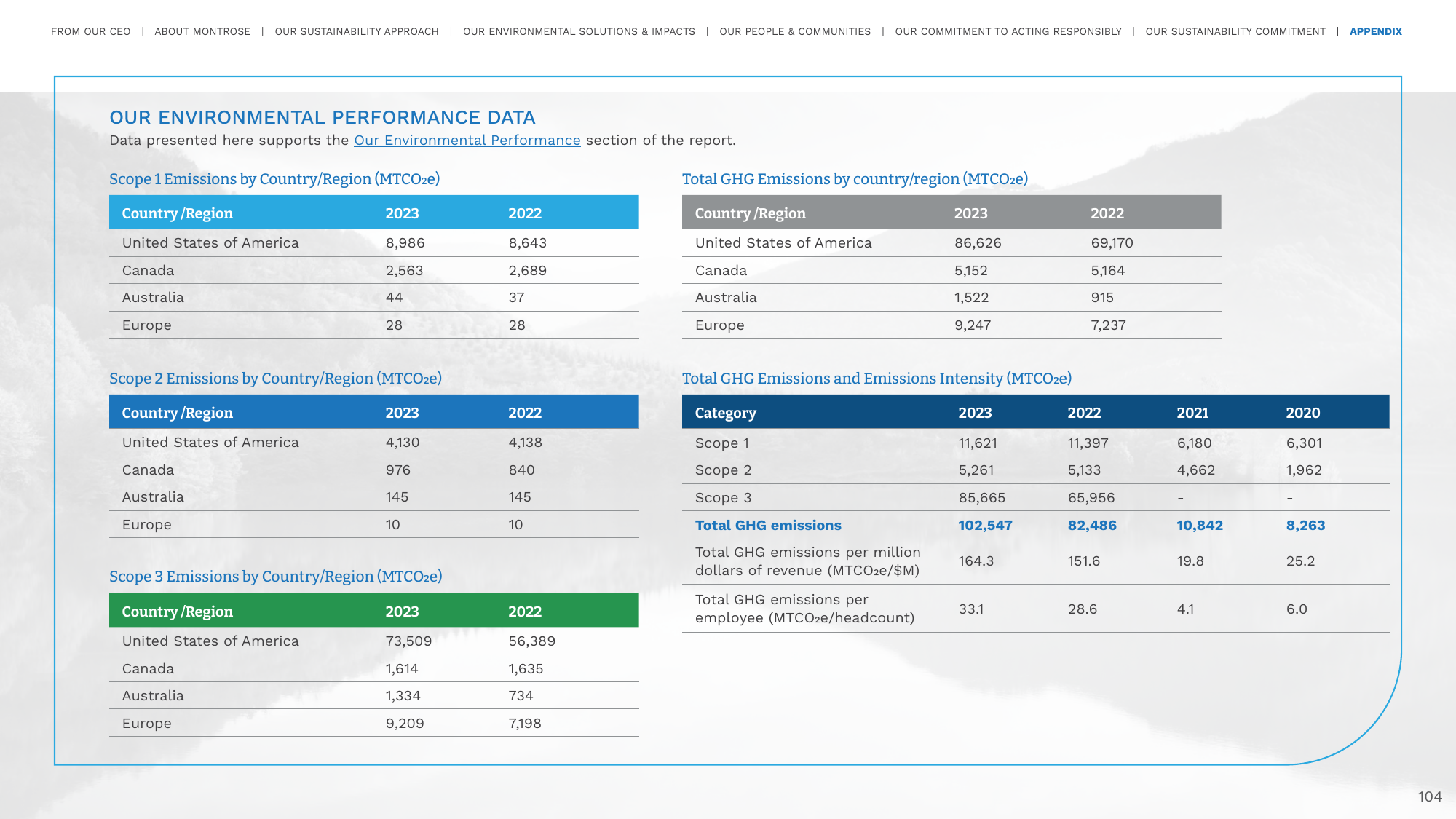The width and height of the screenshot is (1456, 819).
Task: Select Scope 3 Europe 2023 value 9,209
Action: pos(405,724)
